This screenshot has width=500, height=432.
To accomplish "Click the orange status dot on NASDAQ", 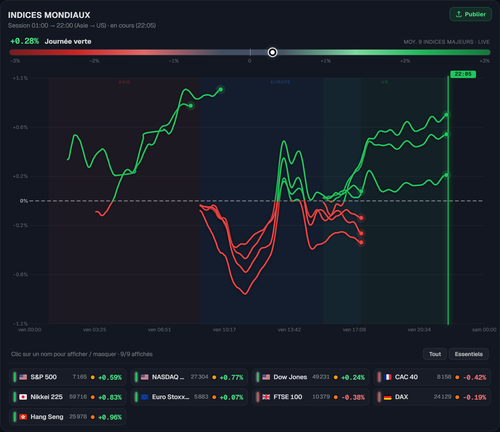I will pos(214,377).
